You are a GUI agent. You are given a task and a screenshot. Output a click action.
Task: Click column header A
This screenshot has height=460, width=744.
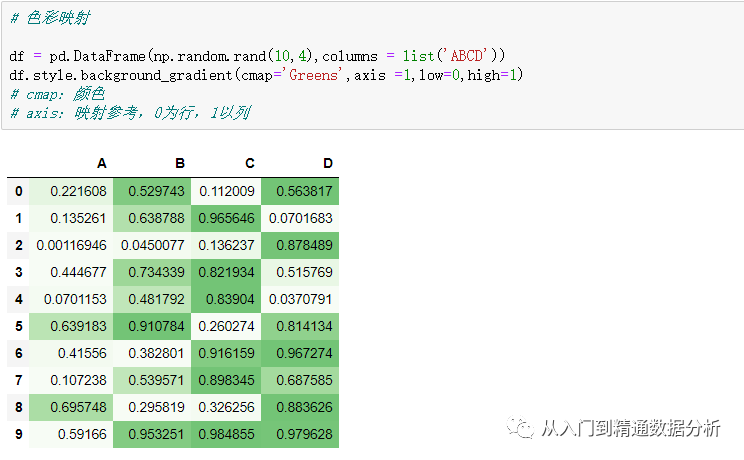point(102,163)
